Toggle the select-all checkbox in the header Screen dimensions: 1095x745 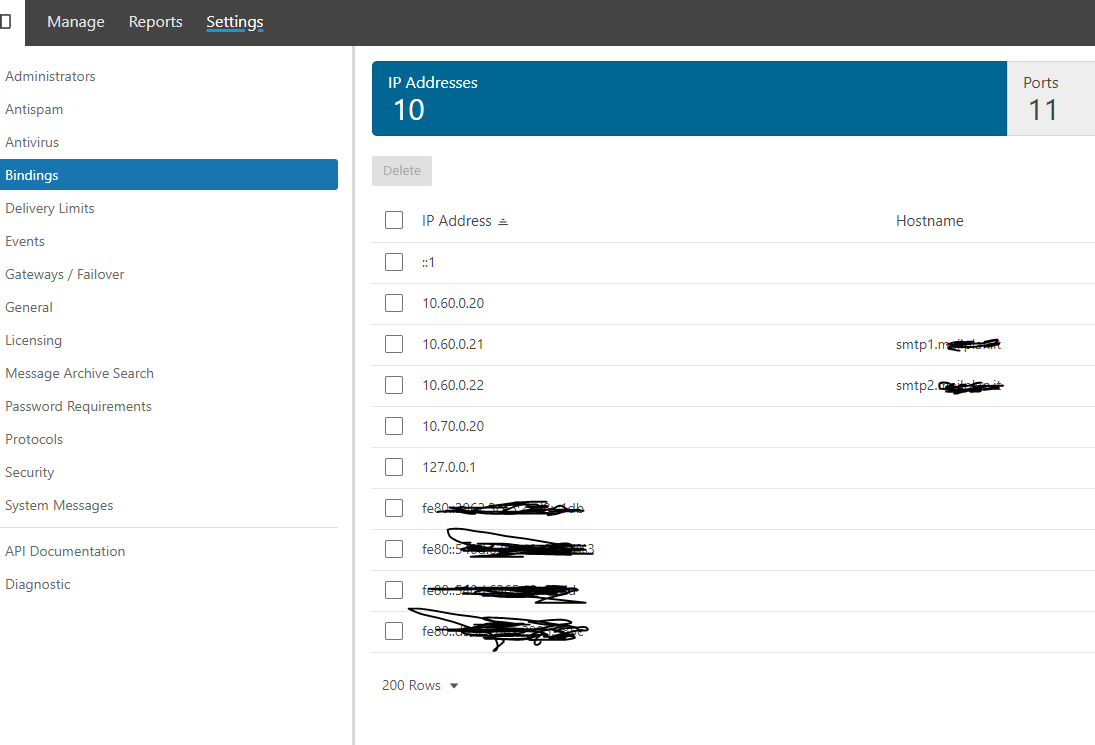click(x=394, y=221)
